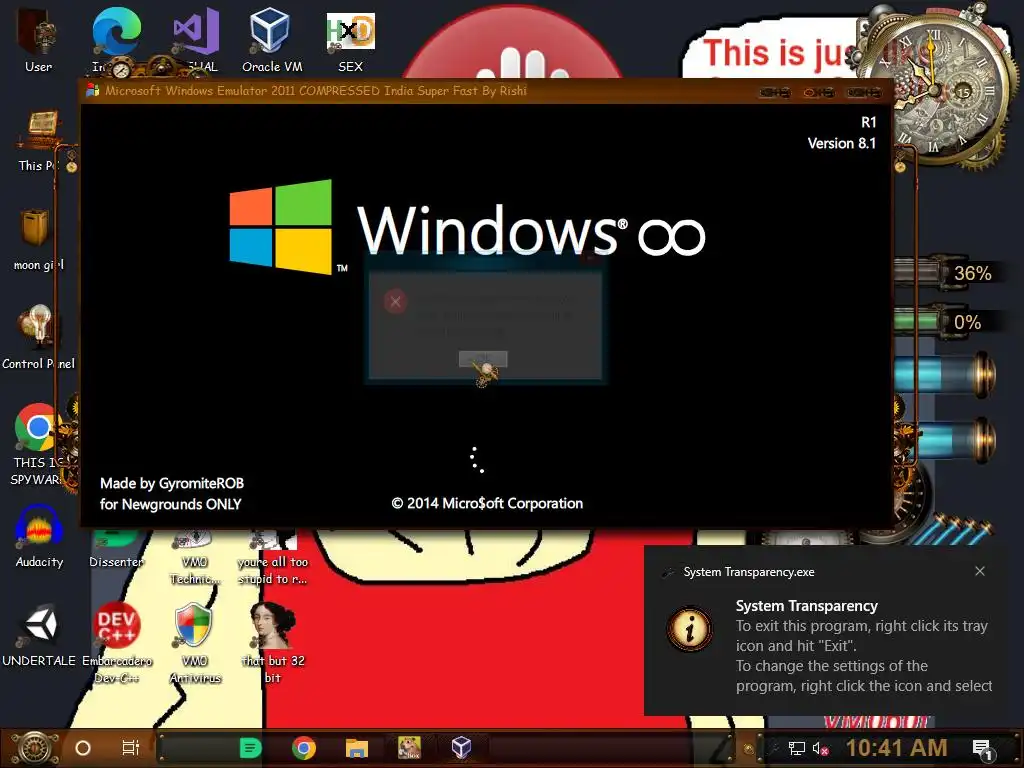Open File Explorer from the taskbar

coord(357,748)
